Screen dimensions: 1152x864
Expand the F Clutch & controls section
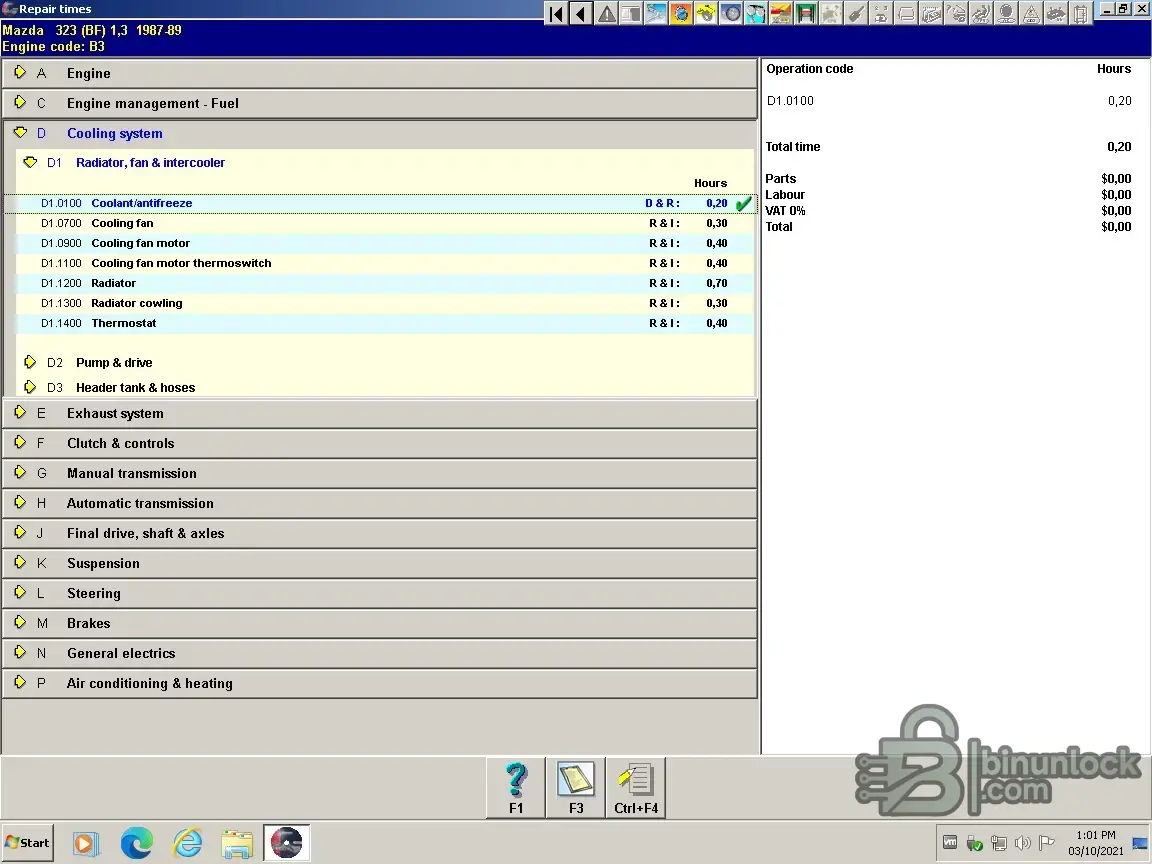[380, 444]
